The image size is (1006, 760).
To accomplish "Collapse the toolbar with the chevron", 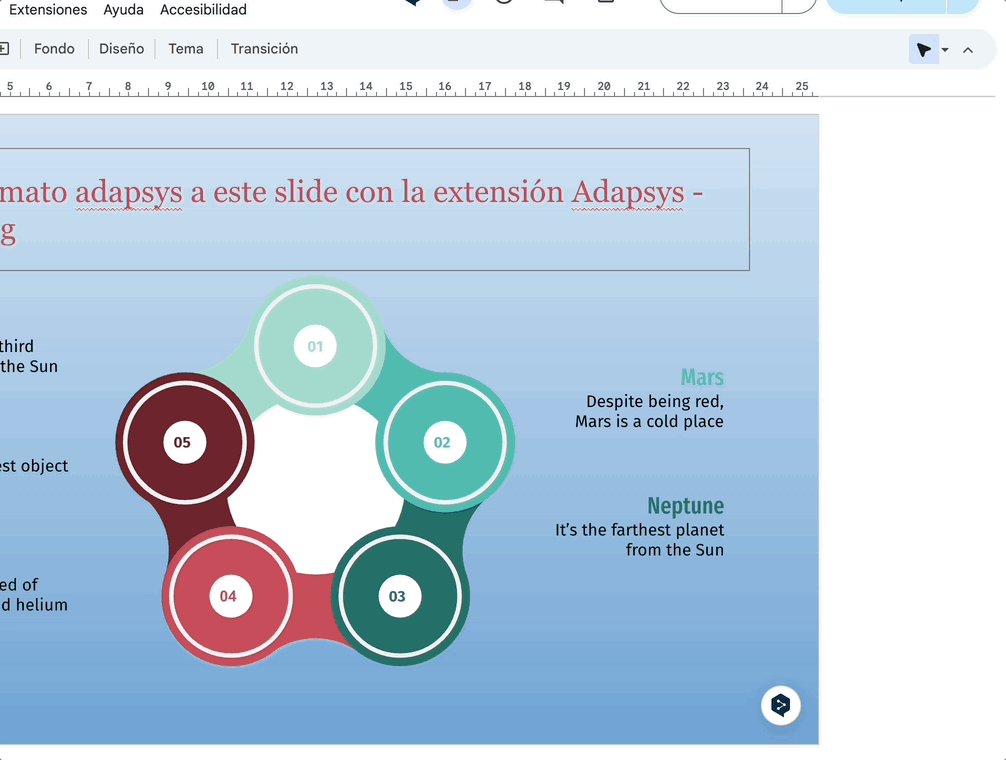I will pos(968,50).
